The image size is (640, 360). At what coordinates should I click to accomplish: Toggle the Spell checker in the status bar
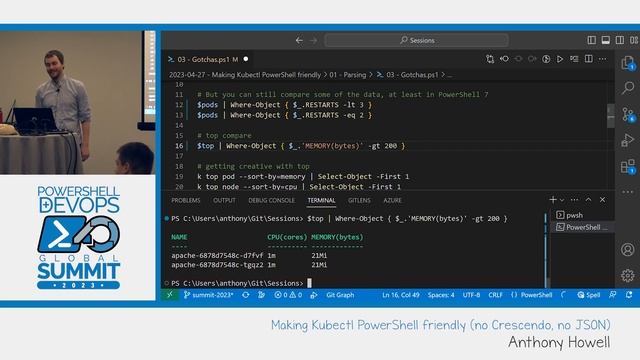point(589,295)
